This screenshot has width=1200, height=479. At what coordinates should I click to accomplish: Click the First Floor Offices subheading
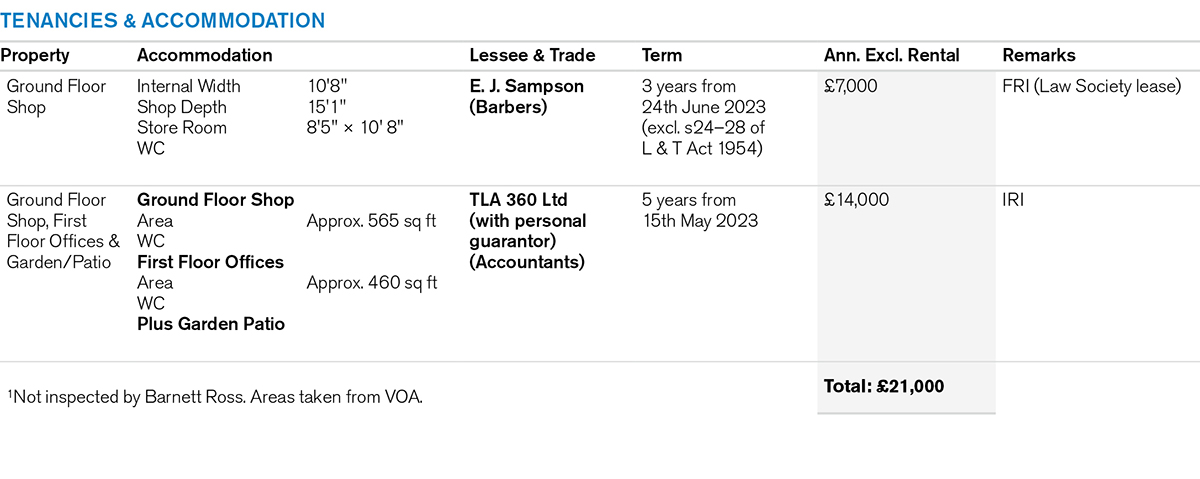click(210, 262)
